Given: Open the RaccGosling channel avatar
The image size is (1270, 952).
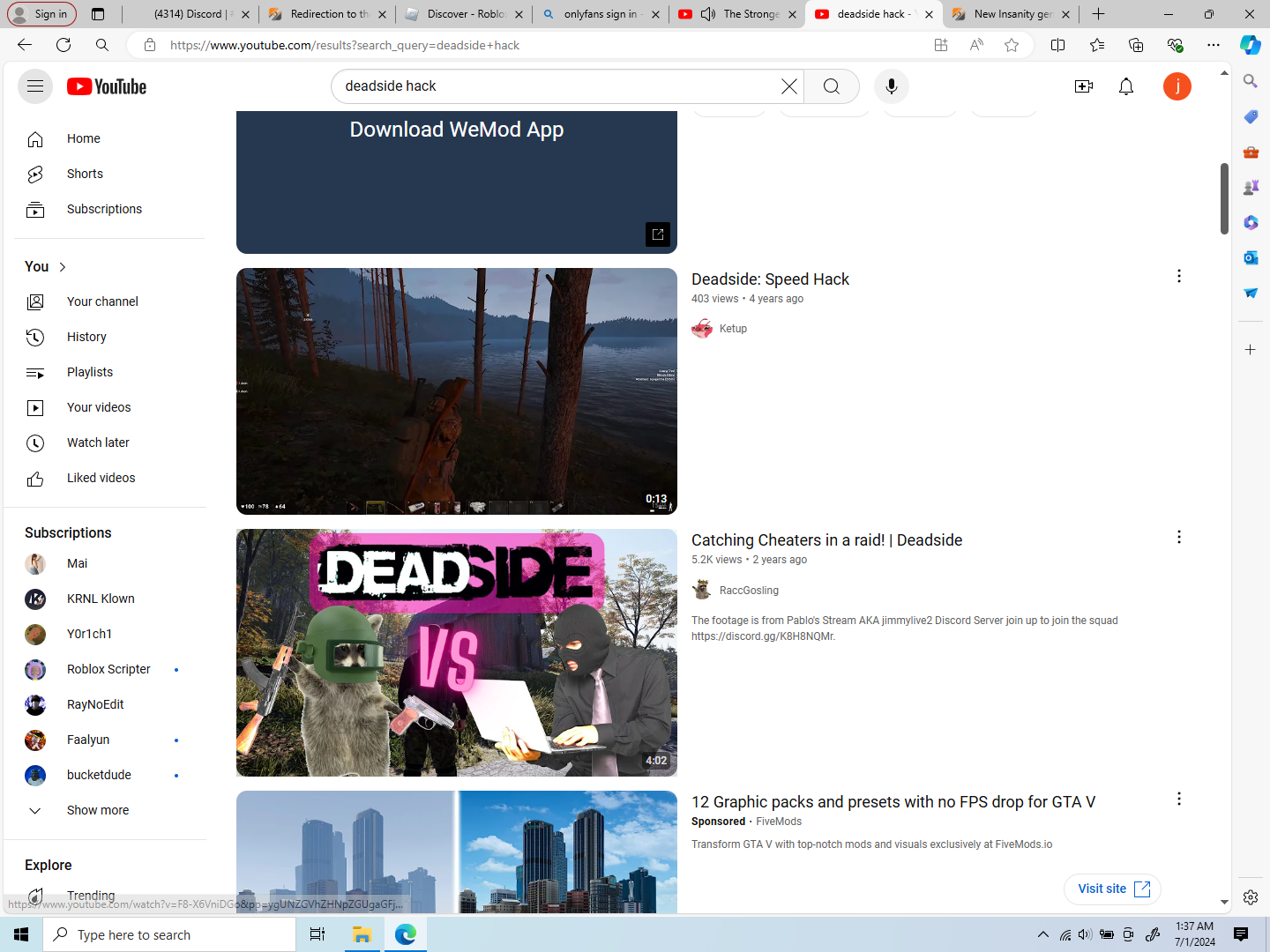Looking at the screenshot, I should tap(702, 590).
